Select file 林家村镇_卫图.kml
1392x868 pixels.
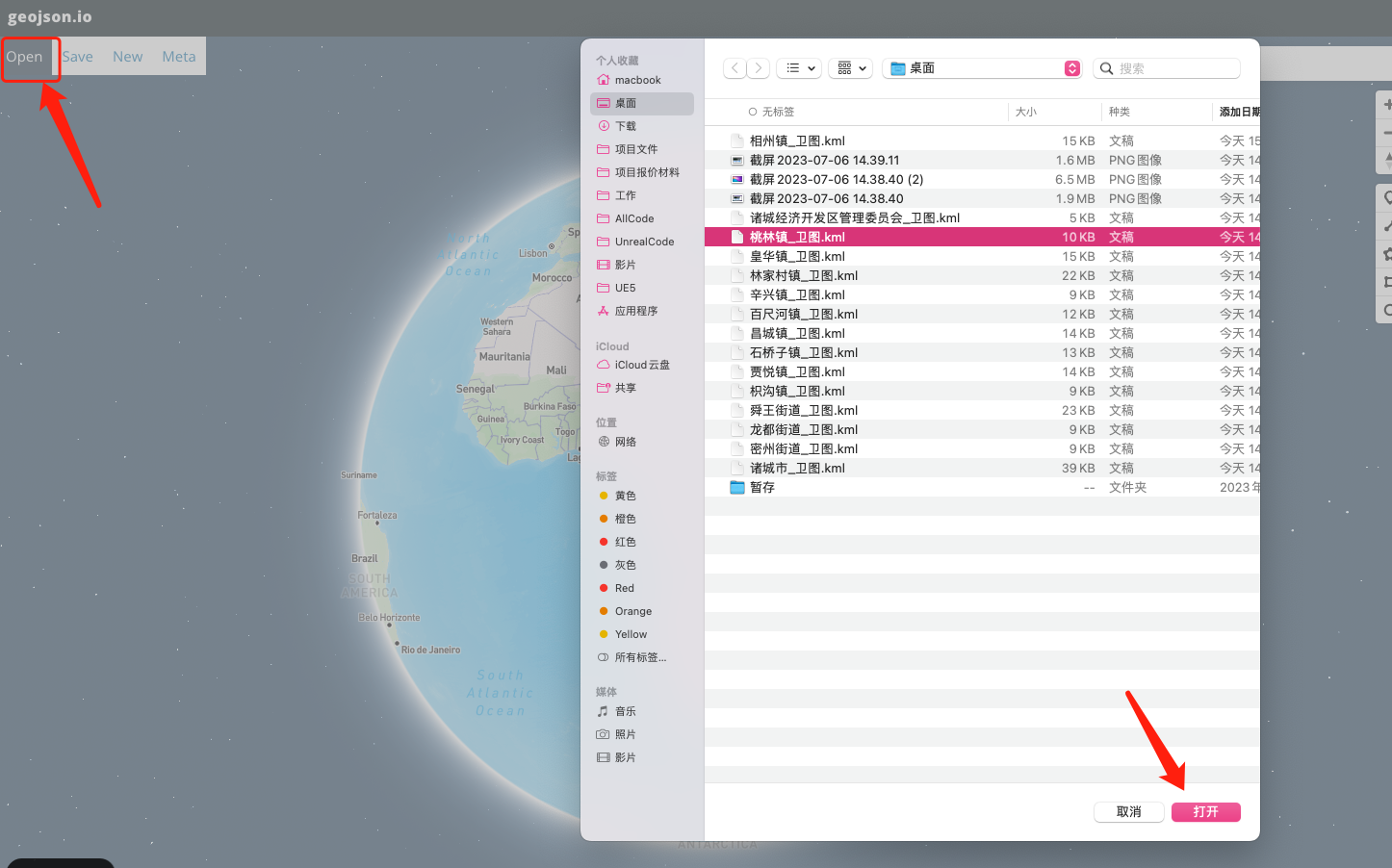982,275
